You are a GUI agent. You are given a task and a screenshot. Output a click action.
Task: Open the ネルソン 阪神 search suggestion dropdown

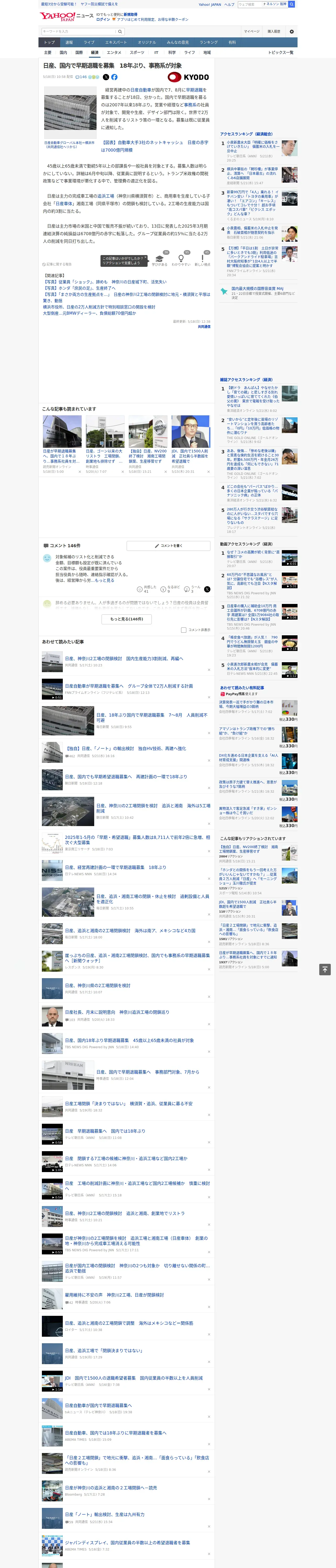tap(275, 4)
